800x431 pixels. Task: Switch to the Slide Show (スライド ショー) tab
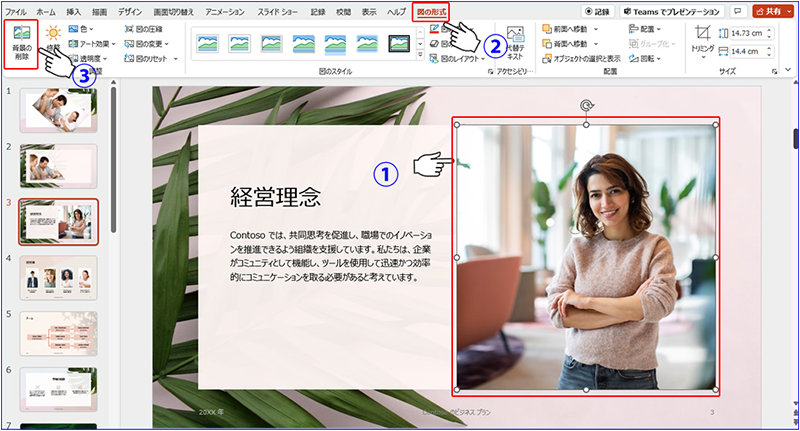click(278, 11)
